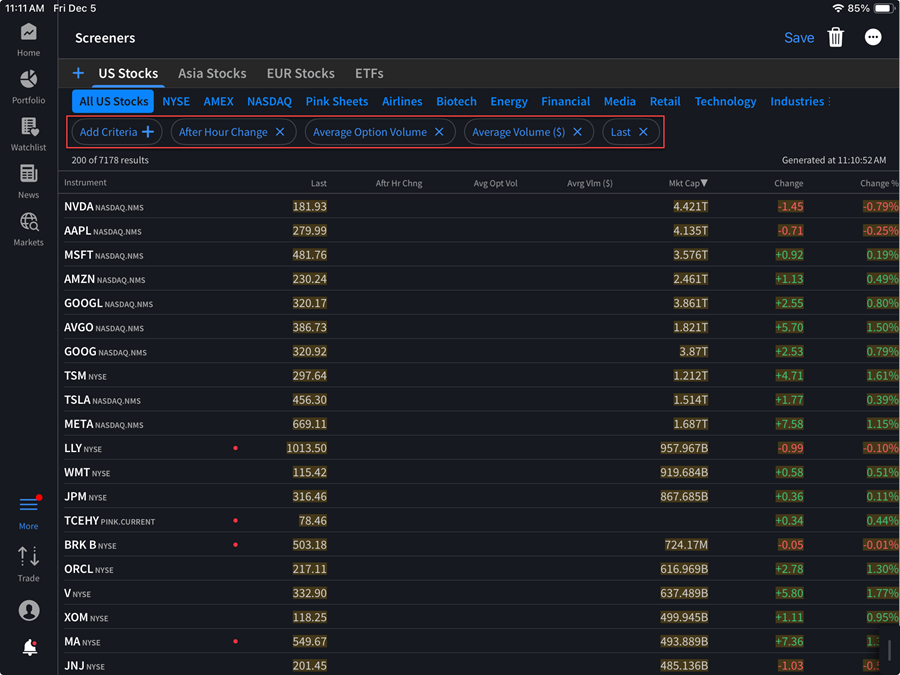The image size is (900, 675).
Task: Open the Home icon in sidebar
Action: coord(28,33)
